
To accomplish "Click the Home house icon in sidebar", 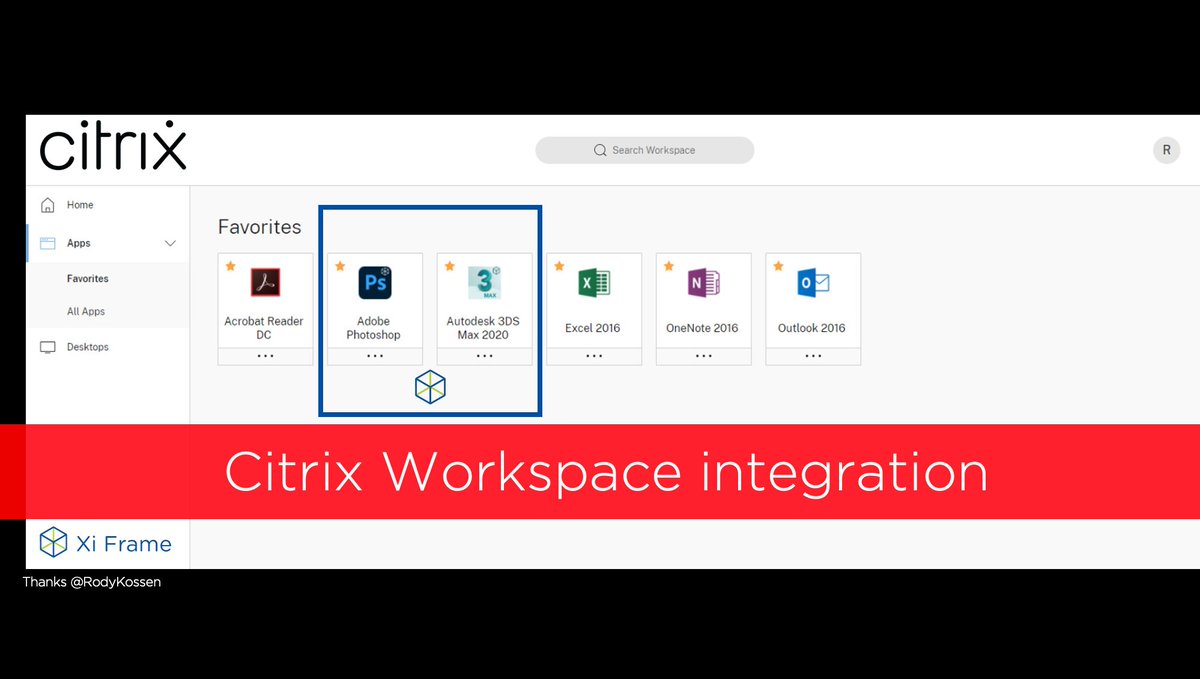I will coord(47,205).
